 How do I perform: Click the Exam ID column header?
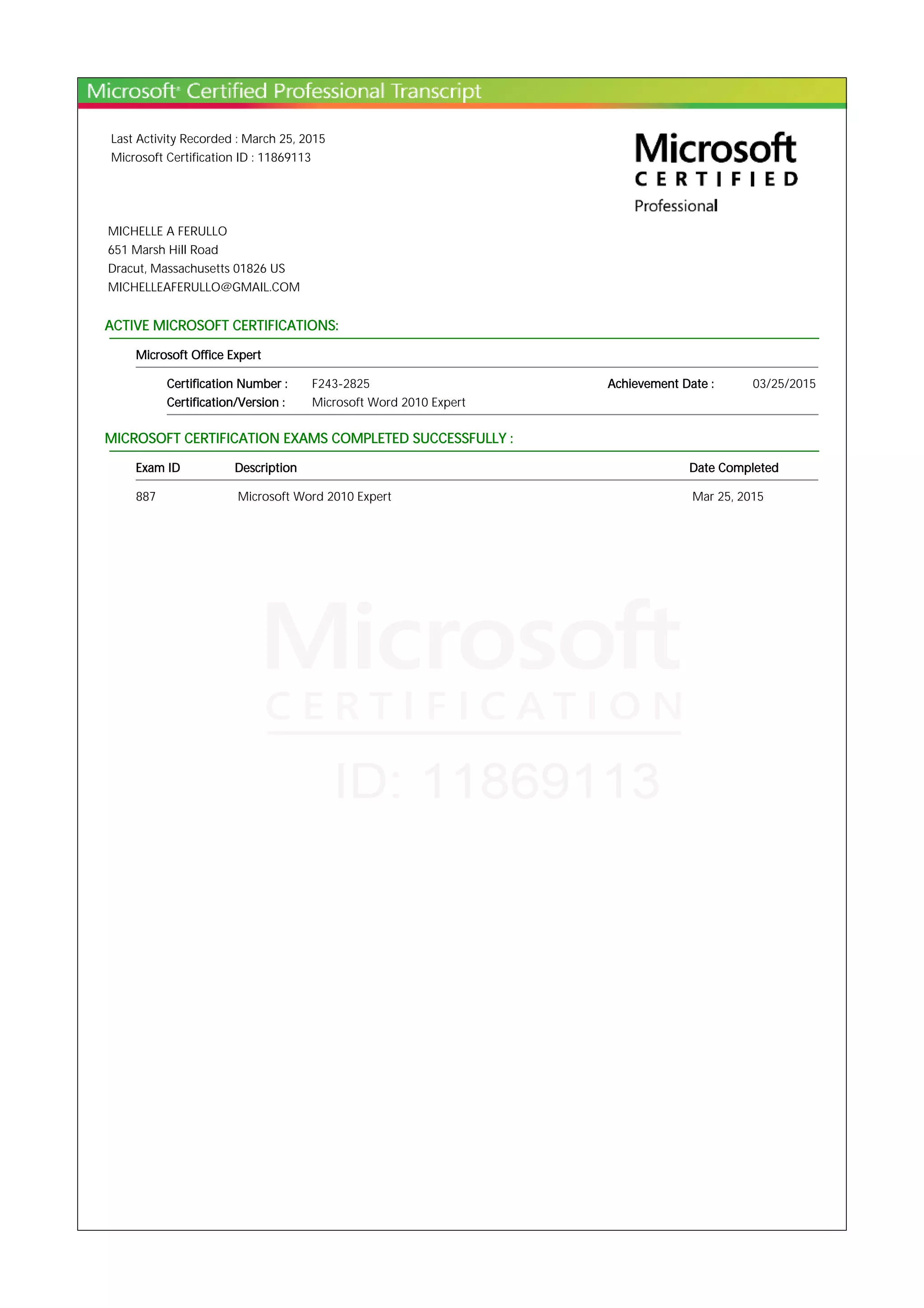158,468
